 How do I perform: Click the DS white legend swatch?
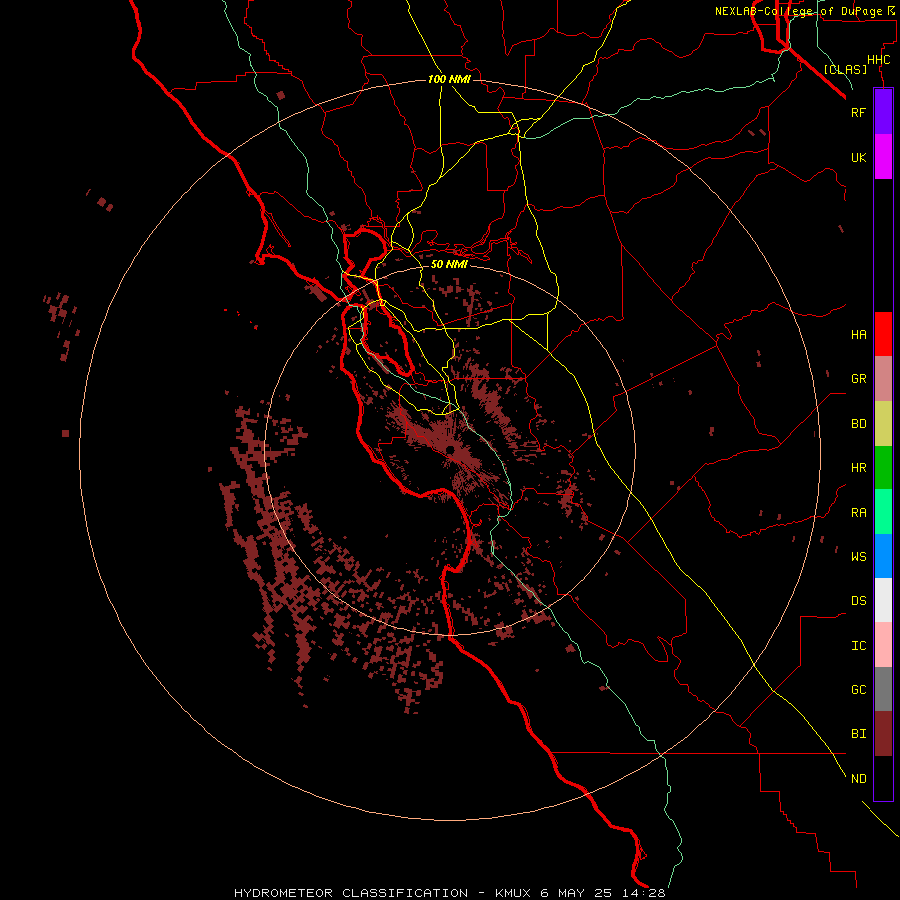click(x=883, y=600)
